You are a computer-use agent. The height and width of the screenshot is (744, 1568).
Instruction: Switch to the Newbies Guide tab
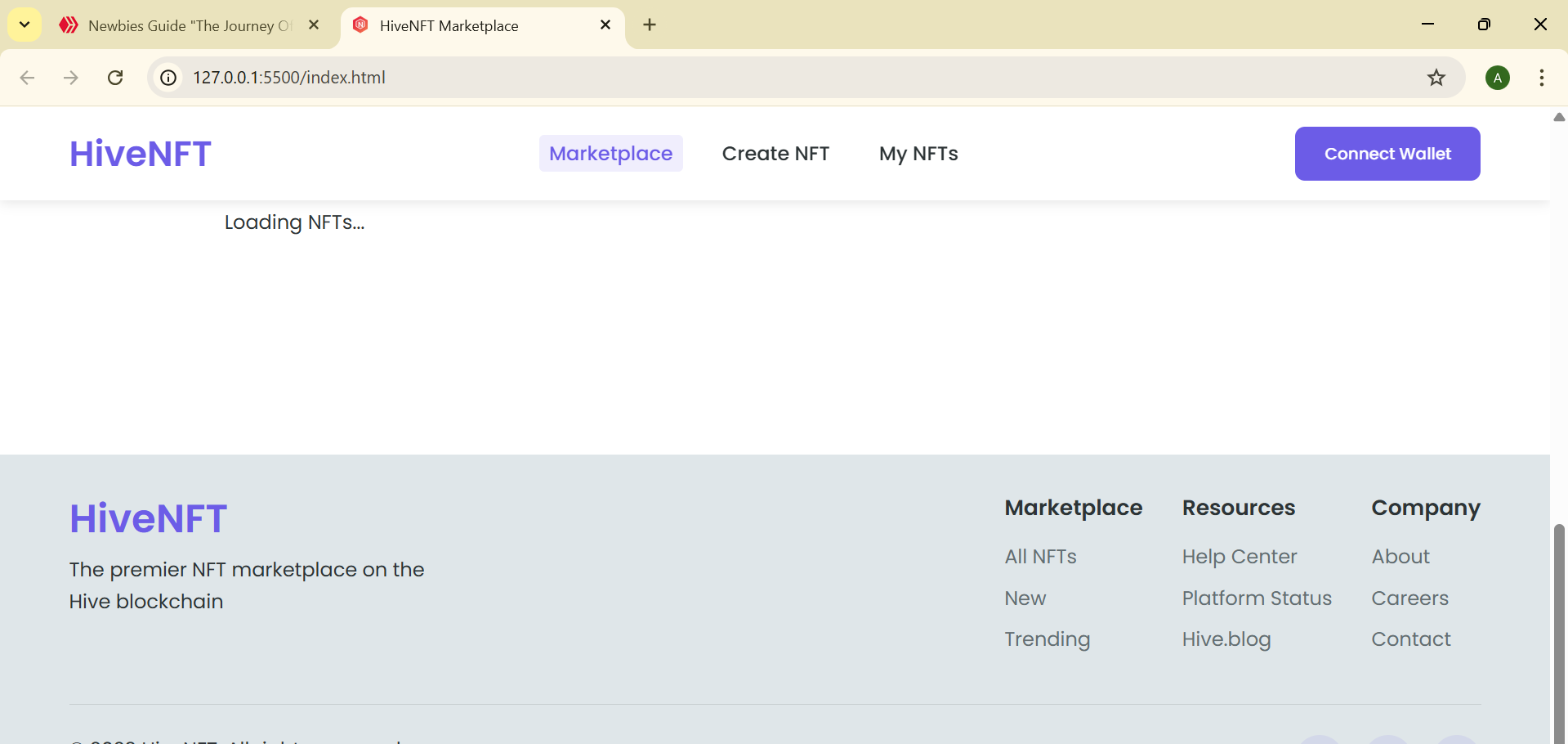point(190,25)
